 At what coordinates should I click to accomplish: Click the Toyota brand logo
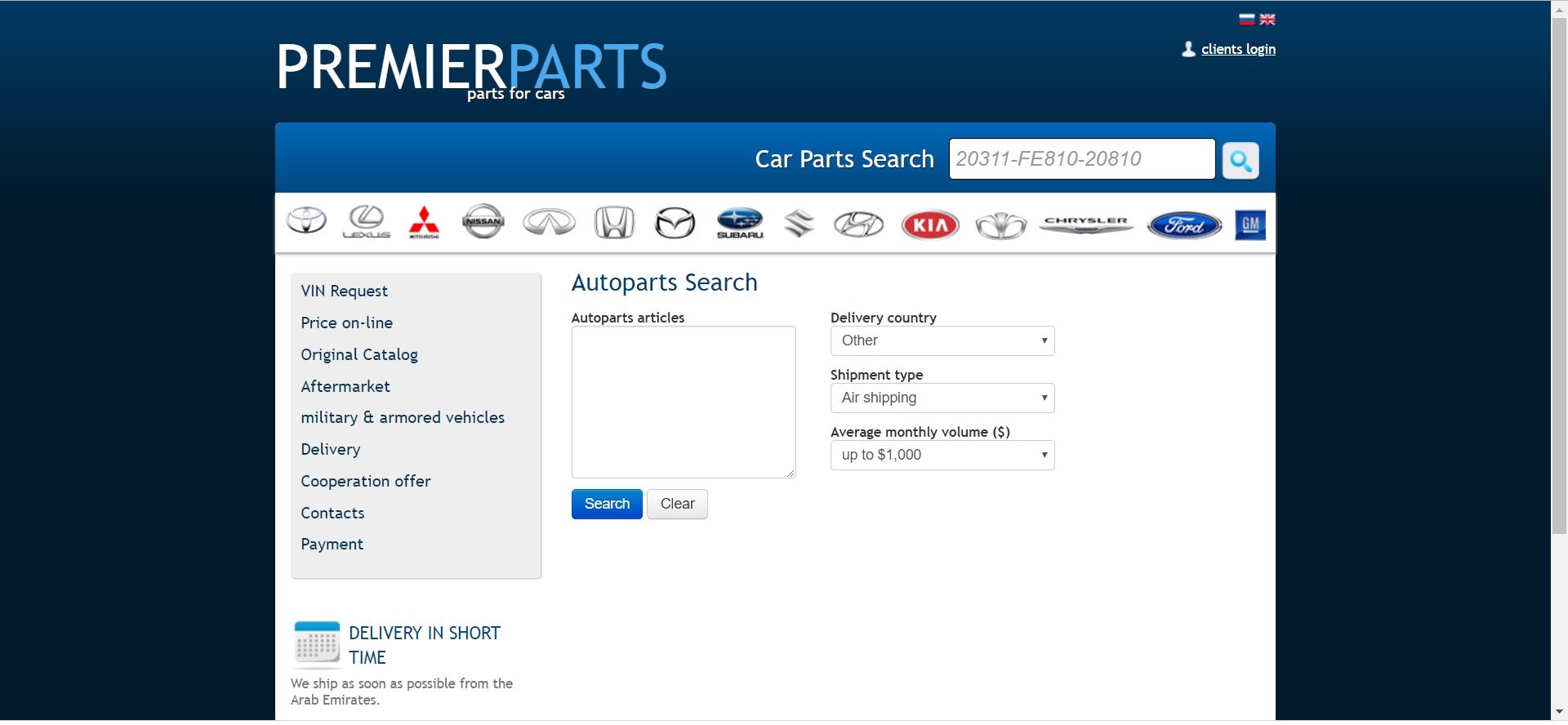306,220
